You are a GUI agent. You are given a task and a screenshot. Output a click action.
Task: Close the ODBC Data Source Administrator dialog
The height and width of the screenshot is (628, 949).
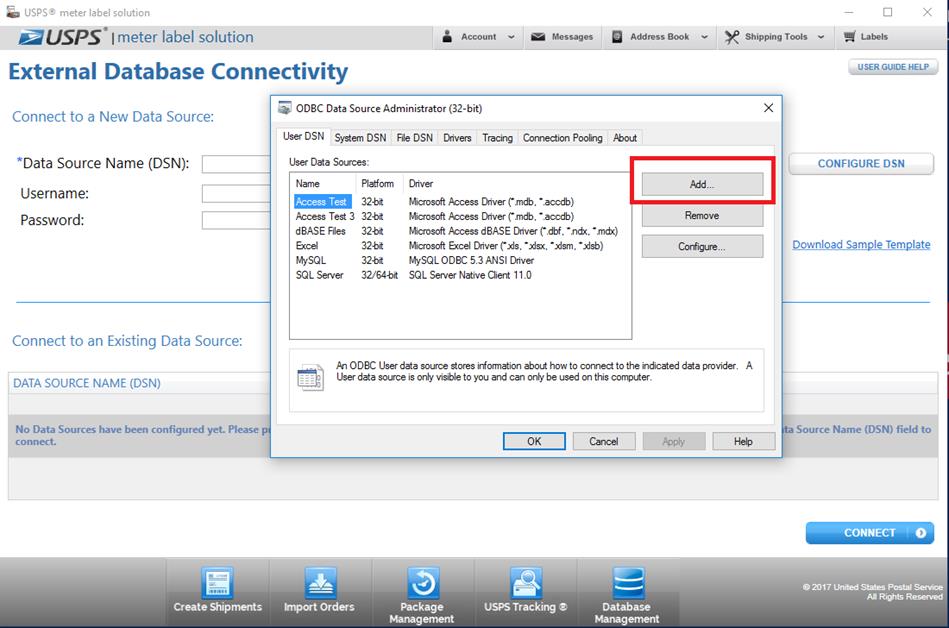(768, 108)
